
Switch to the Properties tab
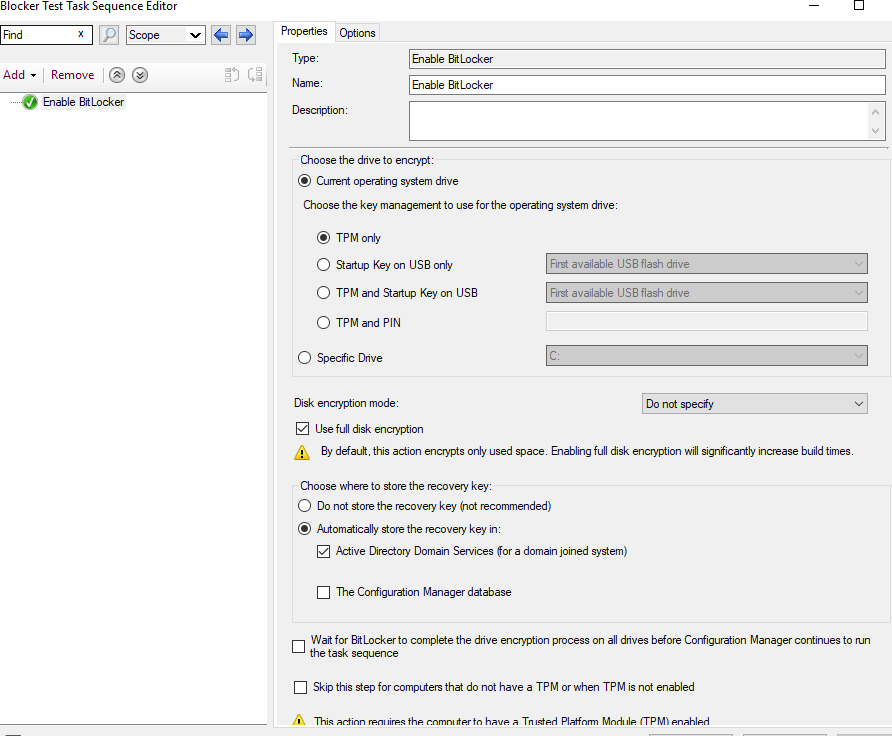(304, 31)
